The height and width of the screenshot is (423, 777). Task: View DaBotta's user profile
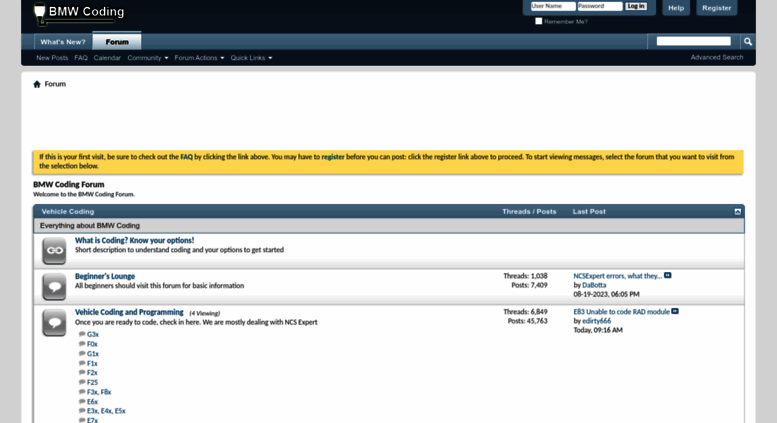coord(594,285)
